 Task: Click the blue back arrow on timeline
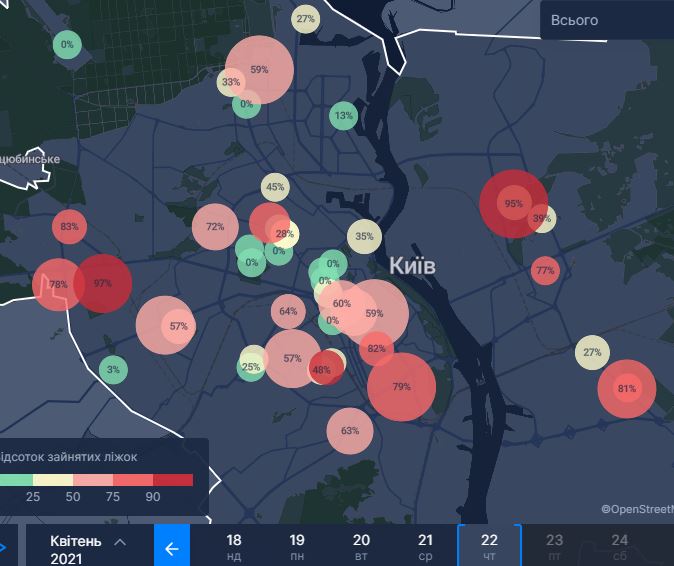pos(172,548)
